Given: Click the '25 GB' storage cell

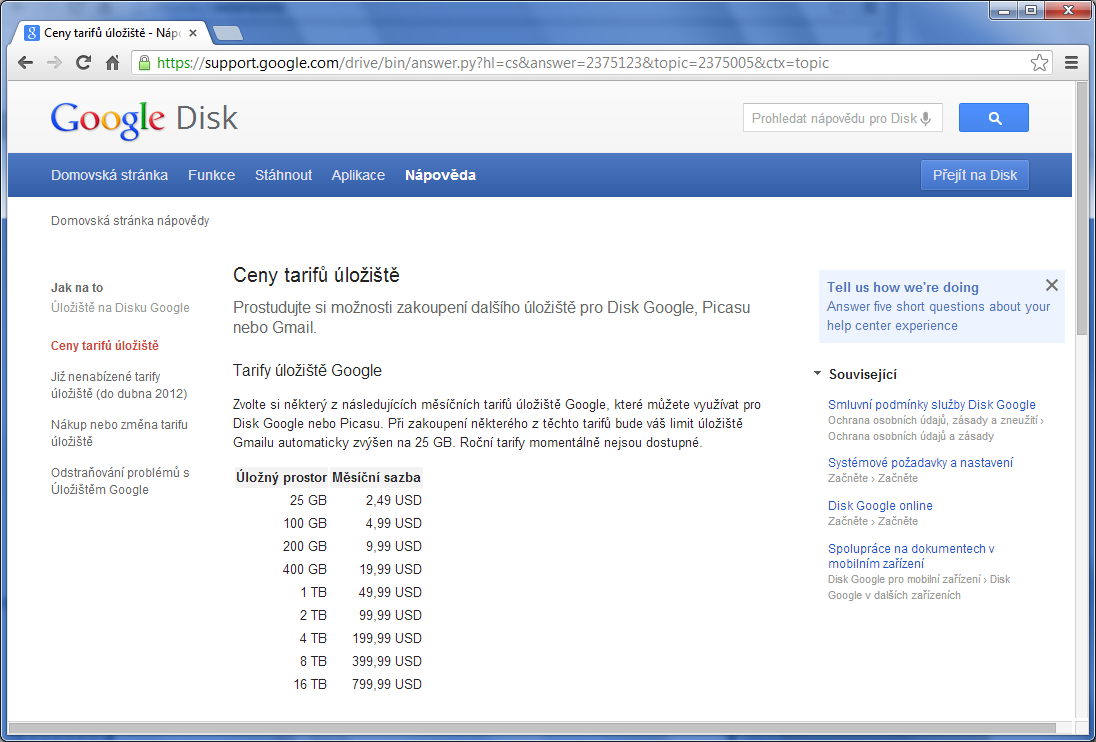Looking at the screenshot, I should 308,500.
